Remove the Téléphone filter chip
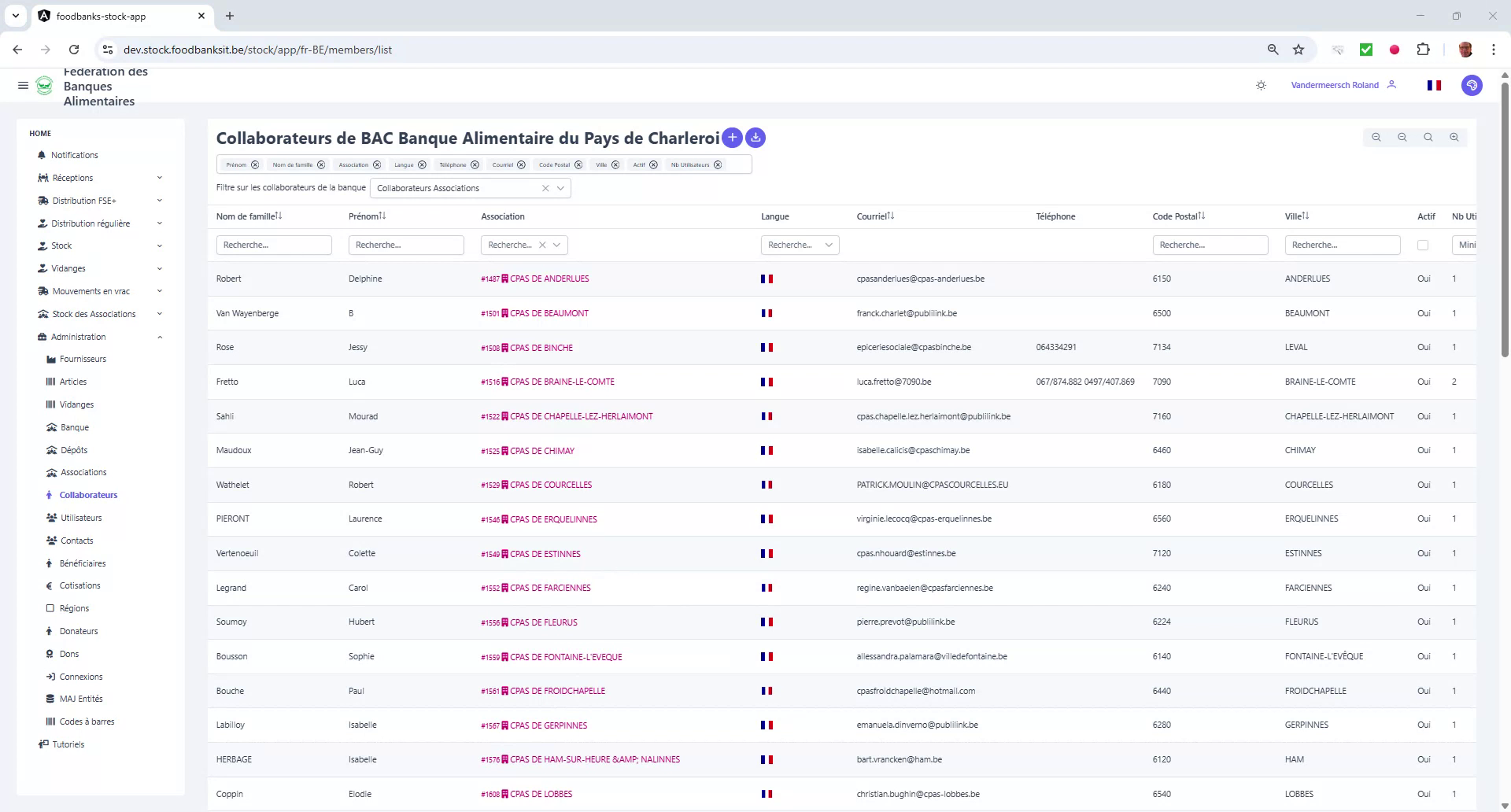Viewport: 1511px width, 812px height. click(475, 164)
